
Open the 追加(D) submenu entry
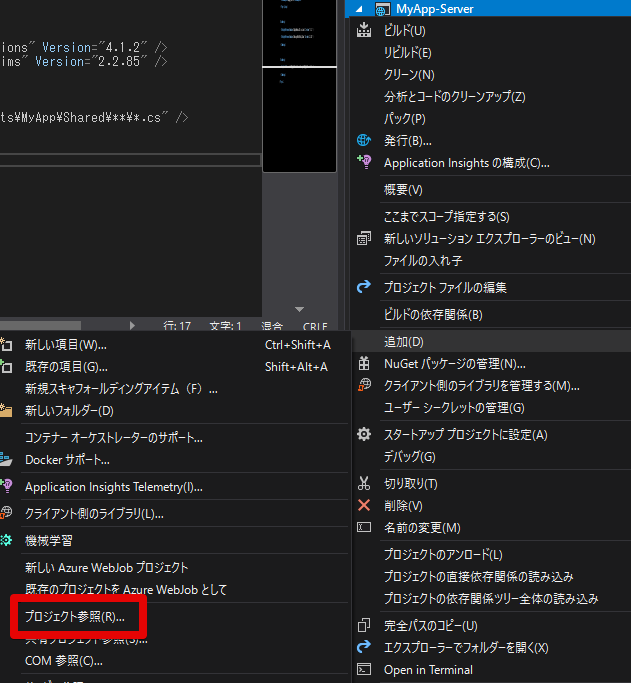491,342
